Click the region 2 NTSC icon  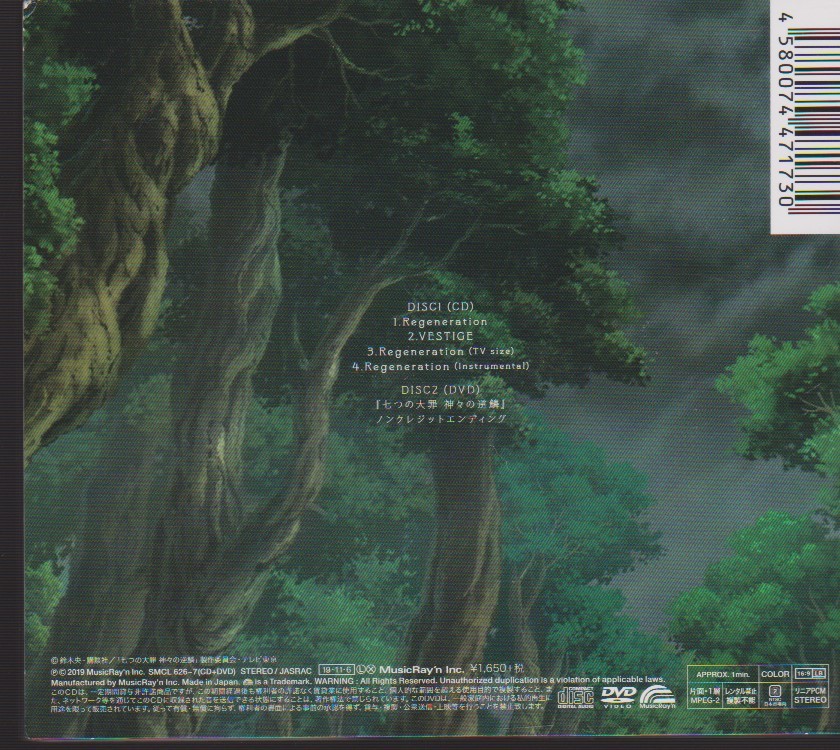click(x=775, y=695)
